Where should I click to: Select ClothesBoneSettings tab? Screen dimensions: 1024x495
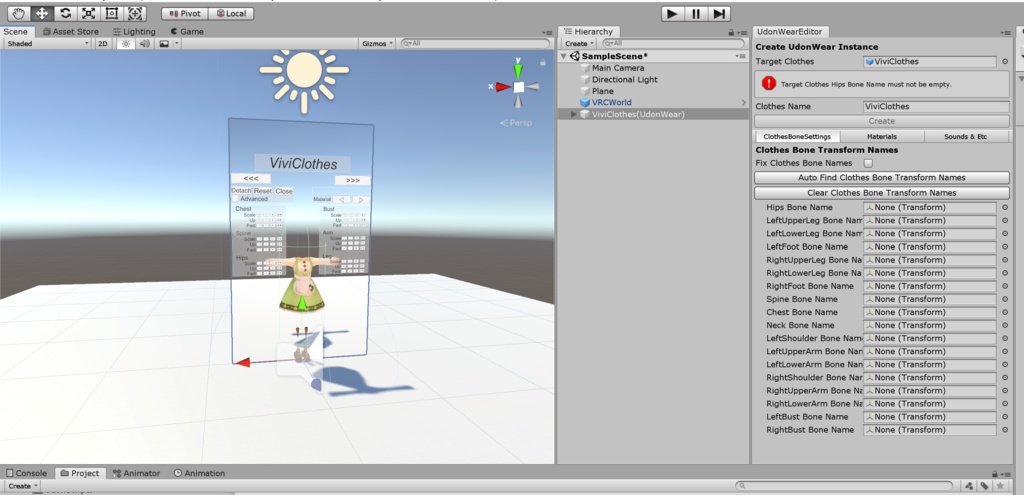coord(797,136)
